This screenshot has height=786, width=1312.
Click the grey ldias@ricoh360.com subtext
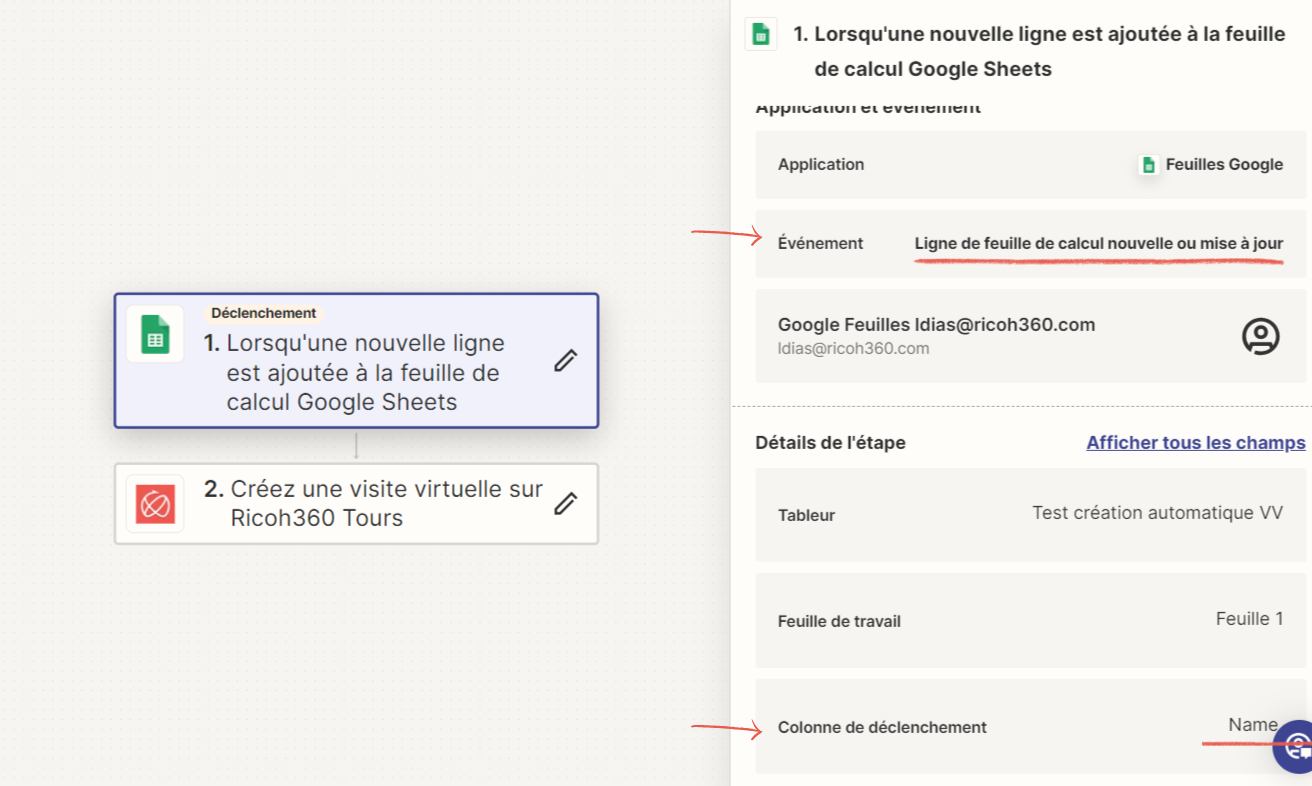pyautogui.click(x=854, y=349)
